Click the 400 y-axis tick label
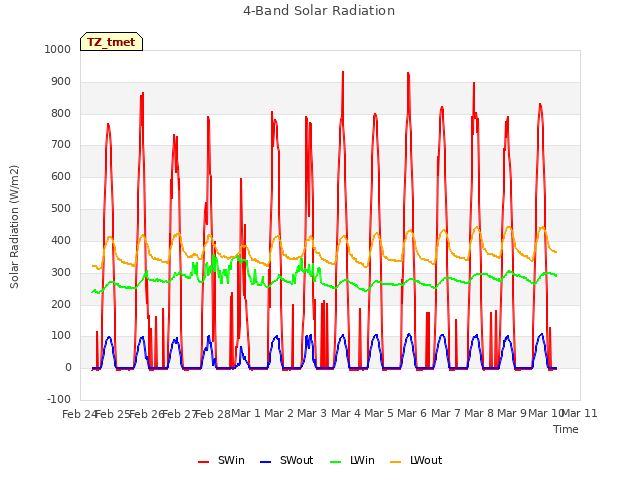Image resolution: width=640 pixels, height=480 pixels. pos(61,240)
